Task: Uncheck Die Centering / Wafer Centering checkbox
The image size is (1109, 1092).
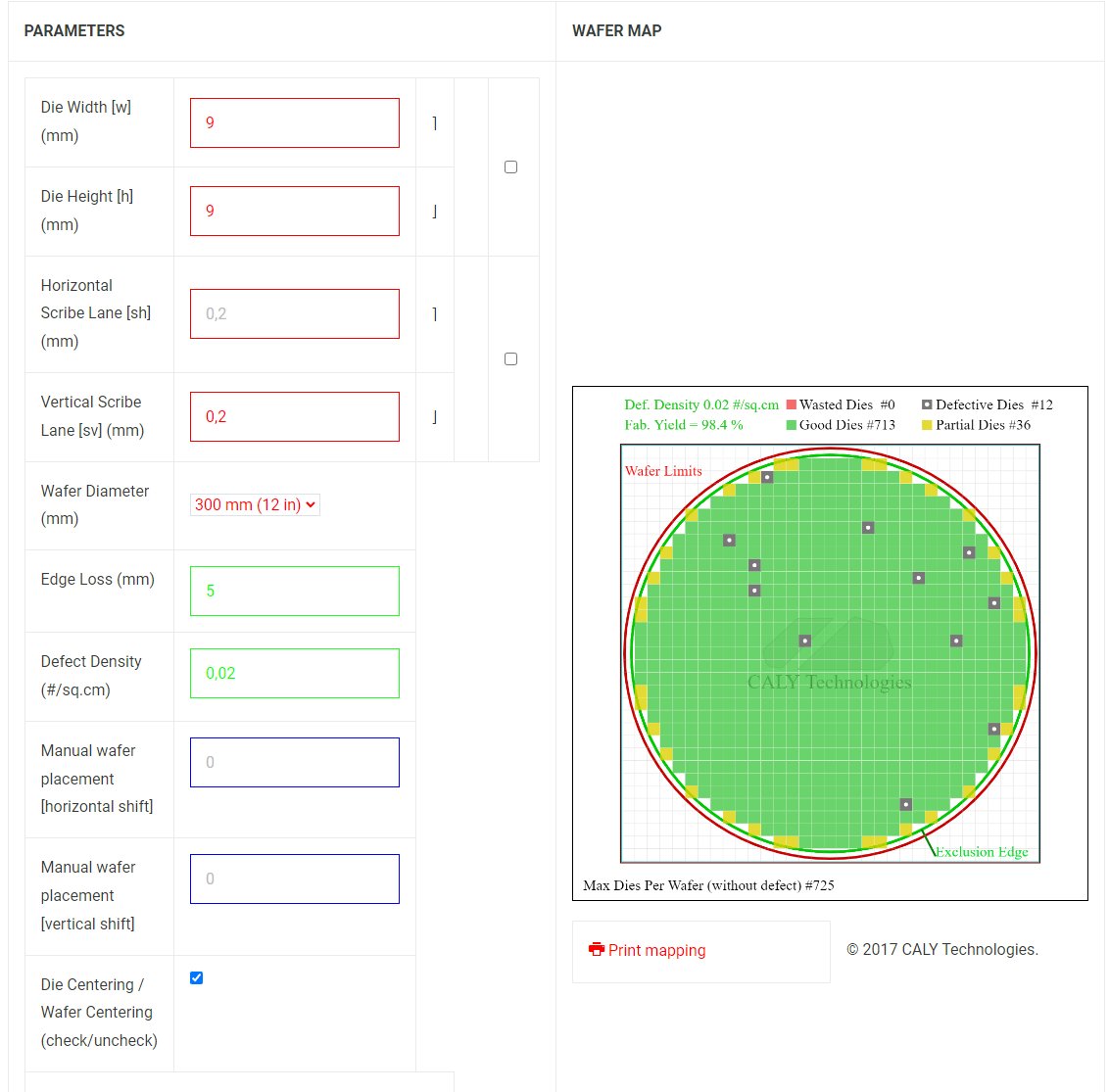Action: pyautogui.click(x=197, y=977)
